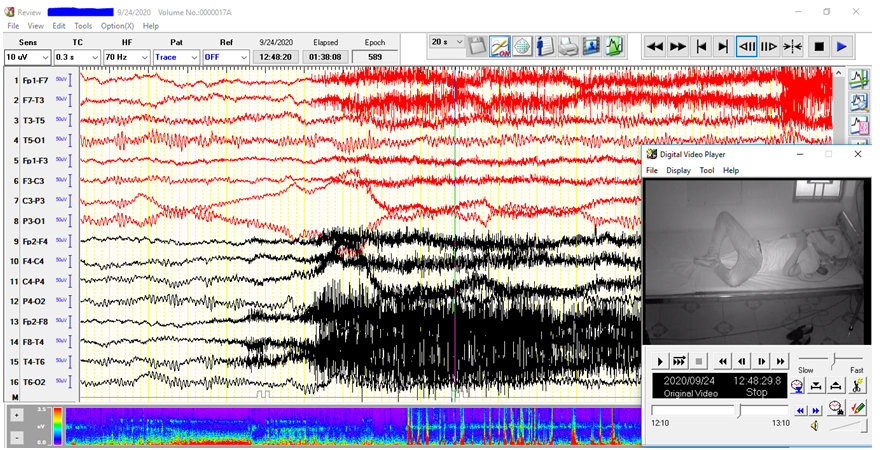The width and height of the screenshot is (880, 450).
Task: Open the Display menu in video player
Action: [679, 171]
